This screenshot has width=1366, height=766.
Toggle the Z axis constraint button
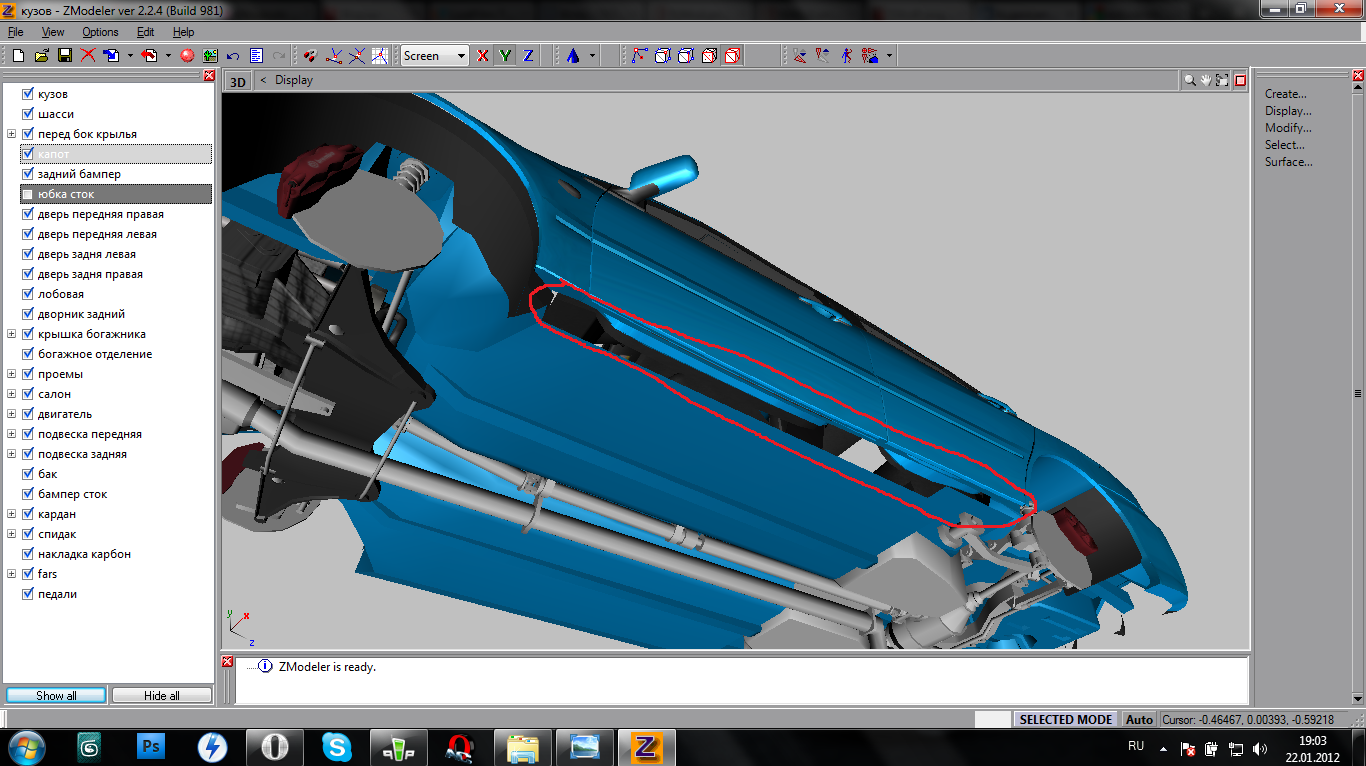click(x=528, y=56)
